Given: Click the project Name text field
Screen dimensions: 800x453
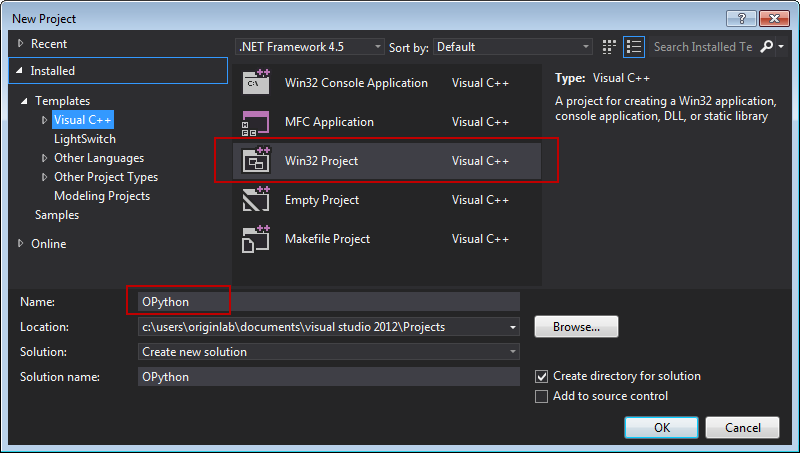Looking at the screenshot, I should coord(329,301).
